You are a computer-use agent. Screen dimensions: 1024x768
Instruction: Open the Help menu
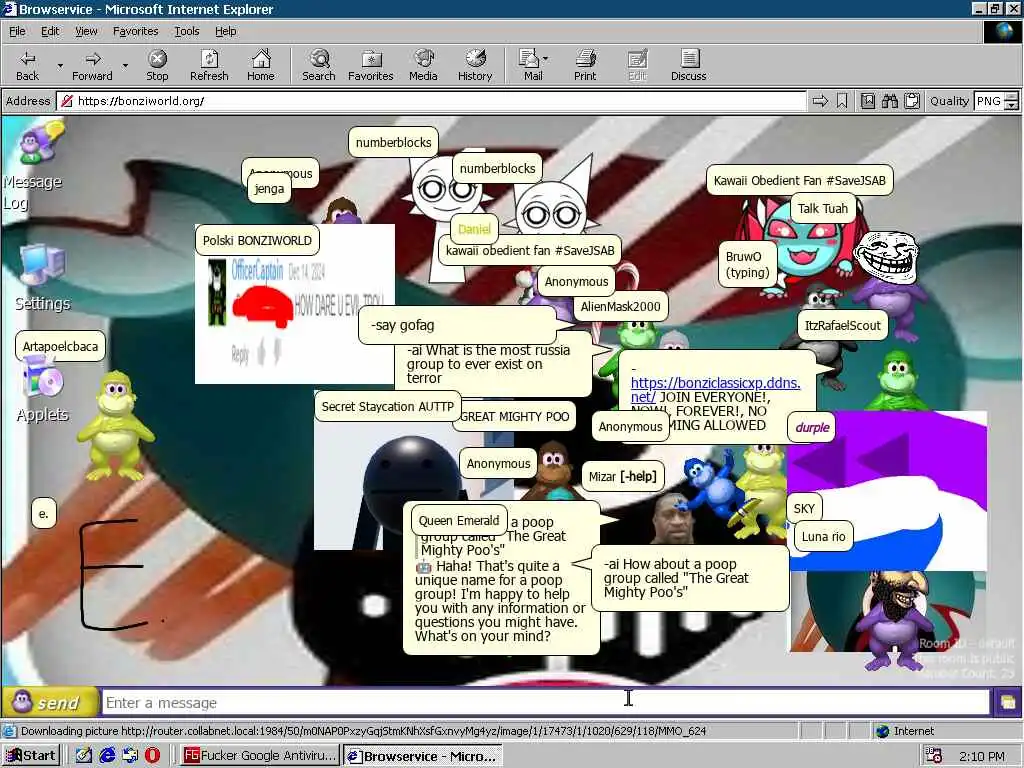(225, 31)
